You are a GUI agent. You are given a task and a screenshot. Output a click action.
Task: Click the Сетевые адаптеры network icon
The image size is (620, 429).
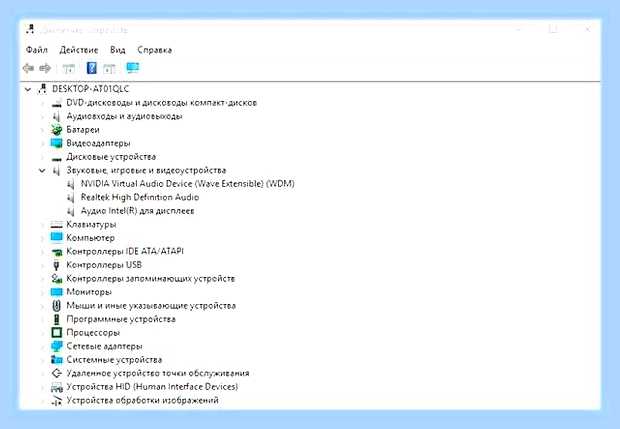(57, 346)
